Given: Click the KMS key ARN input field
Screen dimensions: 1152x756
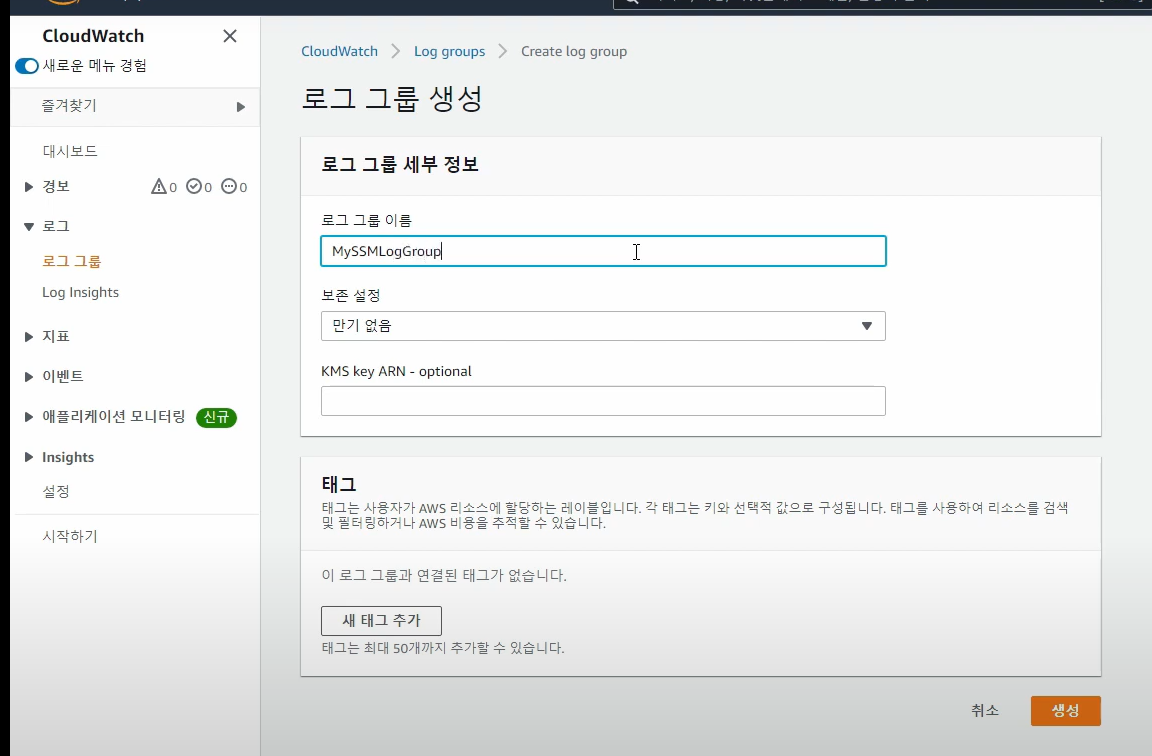Looking at the screenshot, I should tap(603, 401).
